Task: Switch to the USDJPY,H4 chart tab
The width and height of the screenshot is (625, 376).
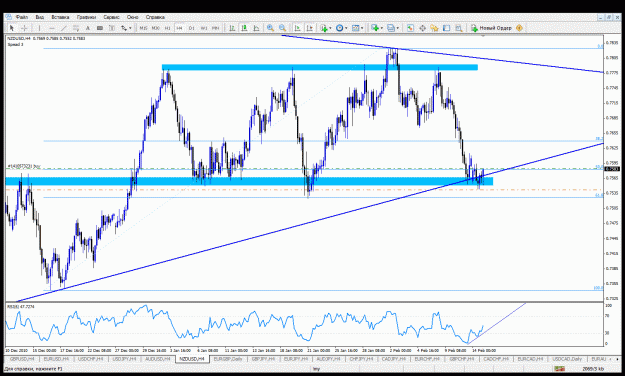Action: [x=124, y=359]
